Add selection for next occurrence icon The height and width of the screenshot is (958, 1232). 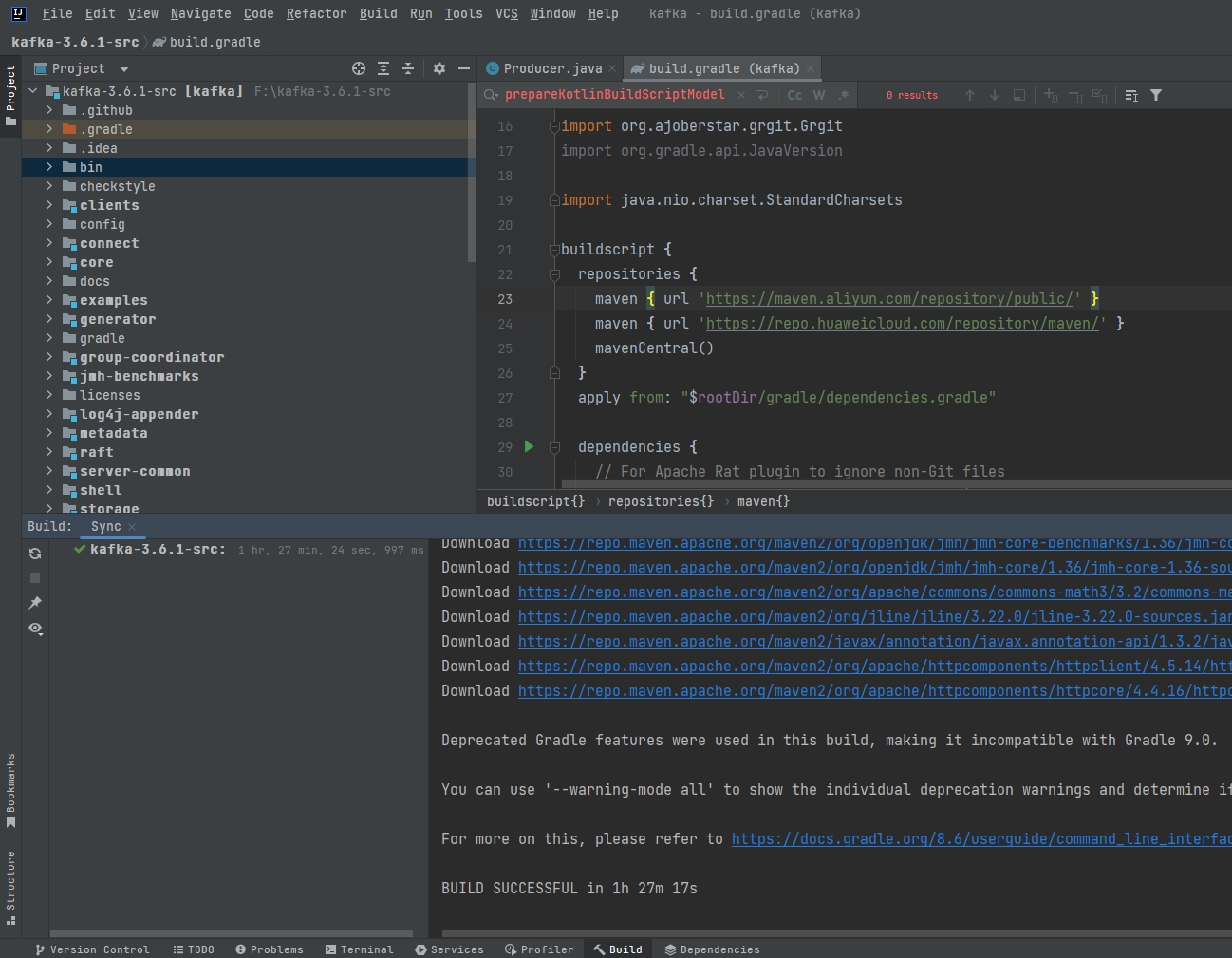tap(1051, 95)
